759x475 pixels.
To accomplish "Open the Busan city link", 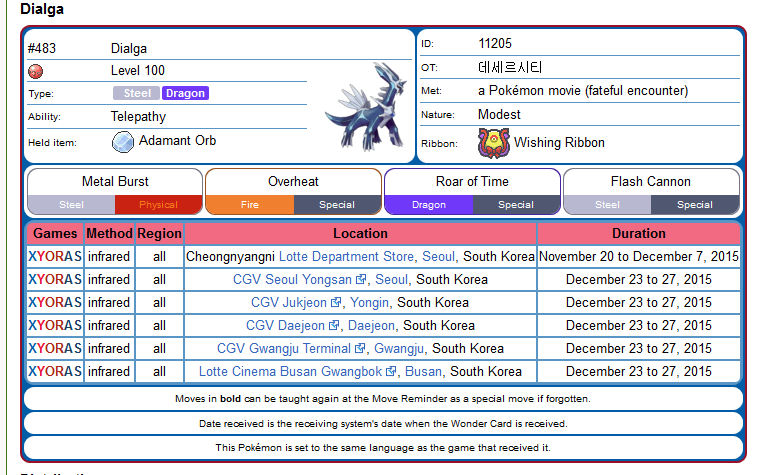I will pyautogui.click(x=424, y=371).
